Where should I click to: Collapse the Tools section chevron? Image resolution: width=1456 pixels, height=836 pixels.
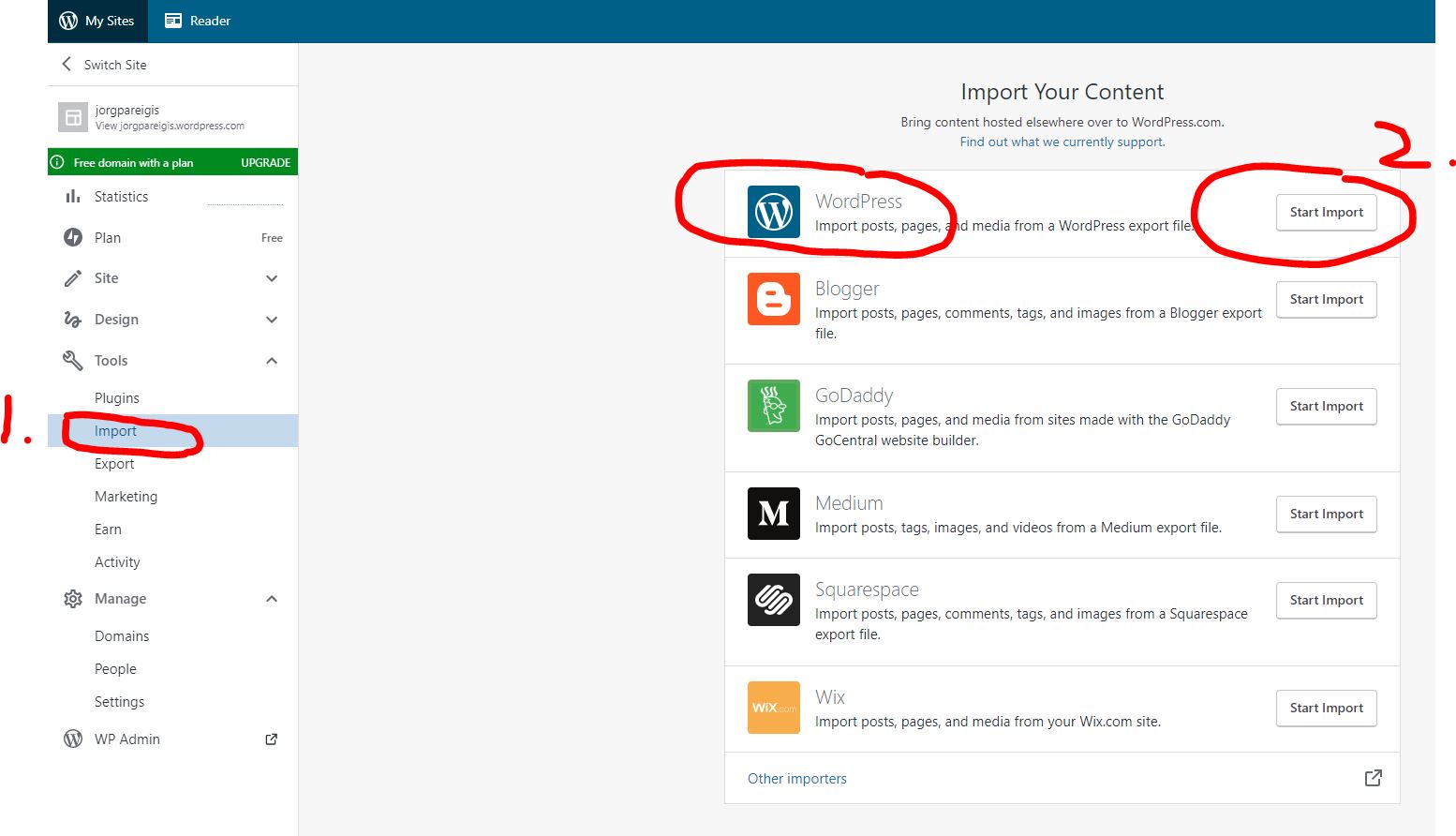(x=272, y=361)
